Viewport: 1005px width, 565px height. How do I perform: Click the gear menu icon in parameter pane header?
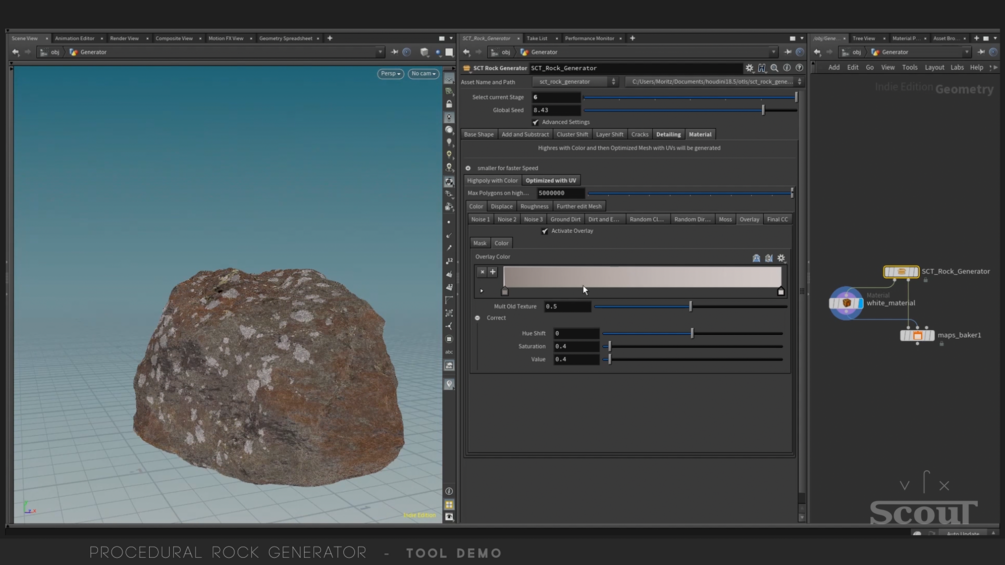pyautogui.click(x=749, y=68)
